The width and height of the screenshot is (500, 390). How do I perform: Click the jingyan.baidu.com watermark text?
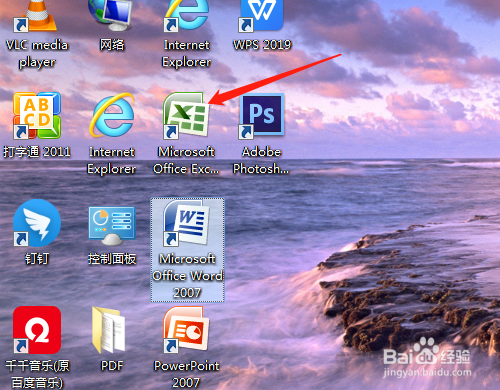(x=427, y=372)
